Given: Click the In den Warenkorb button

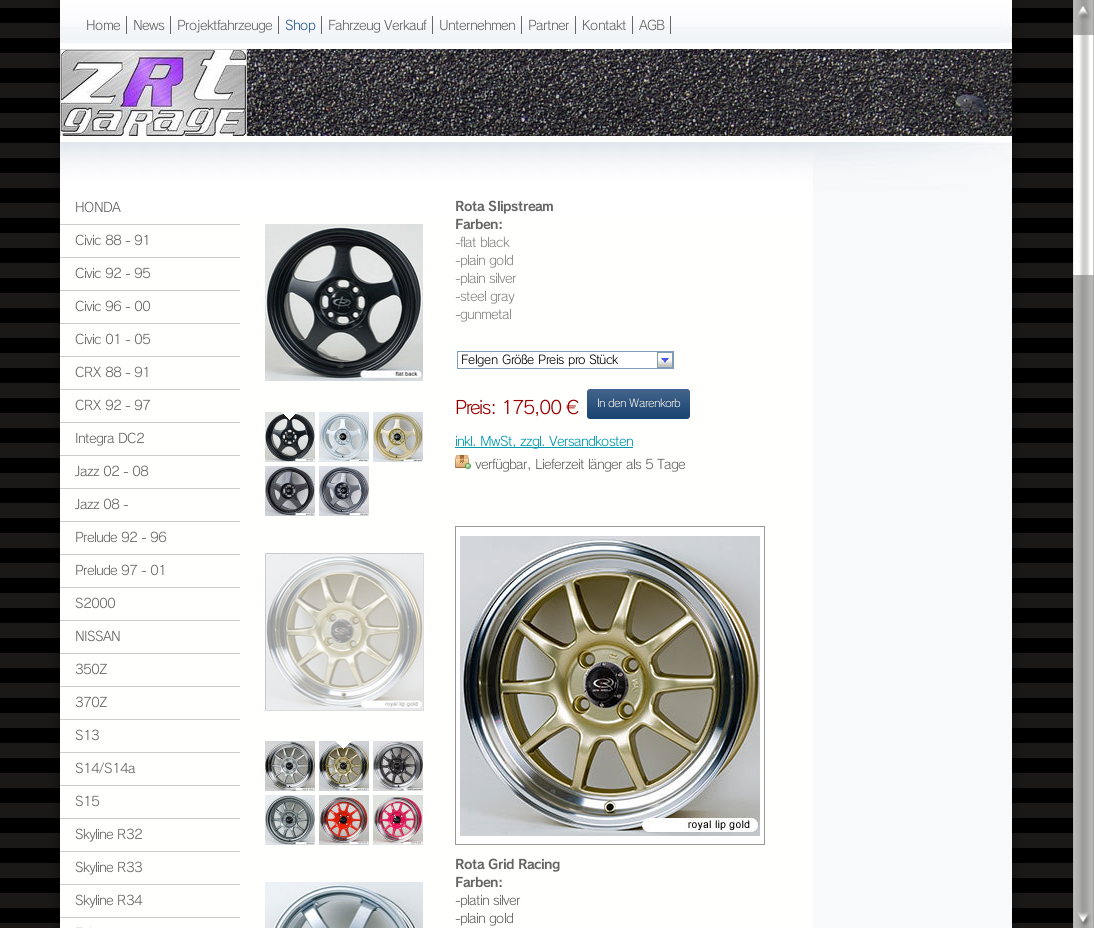Looking at the screenshot, I should click(638, 404).
